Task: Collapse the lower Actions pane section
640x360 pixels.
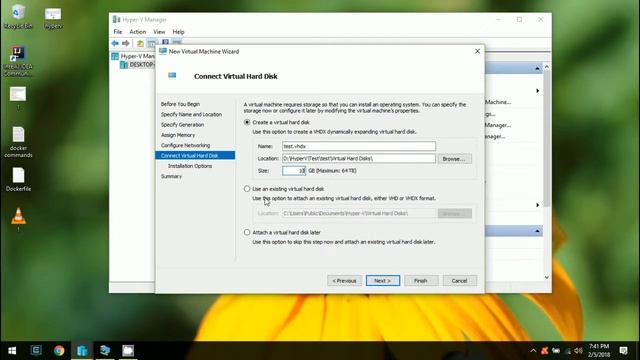Action: point(537,231)
